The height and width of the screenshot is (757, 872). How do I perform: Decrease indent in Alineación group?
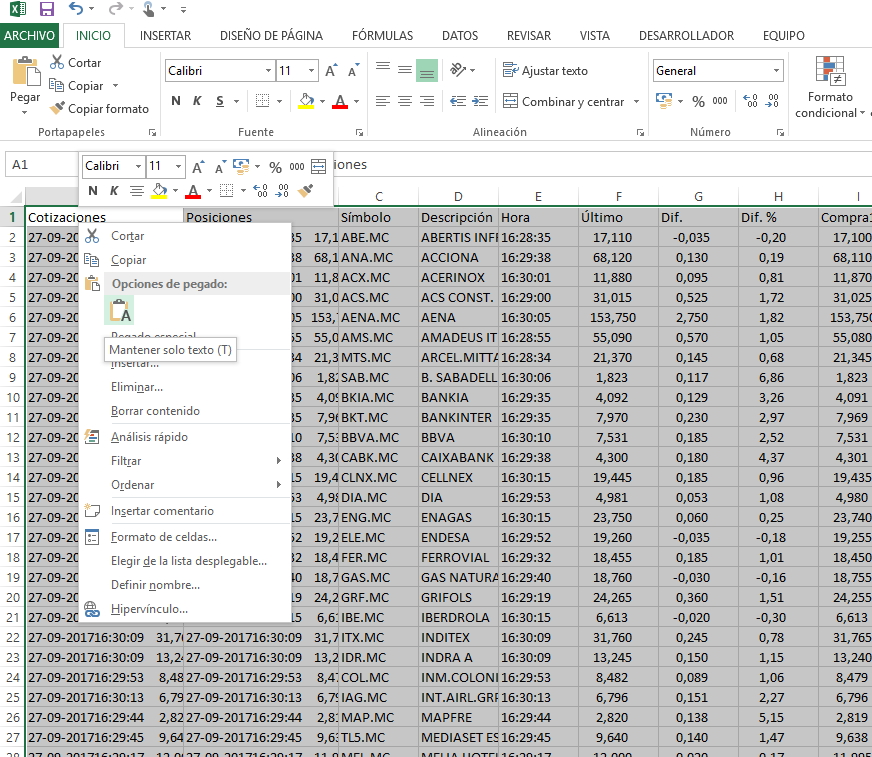point(458,101)
